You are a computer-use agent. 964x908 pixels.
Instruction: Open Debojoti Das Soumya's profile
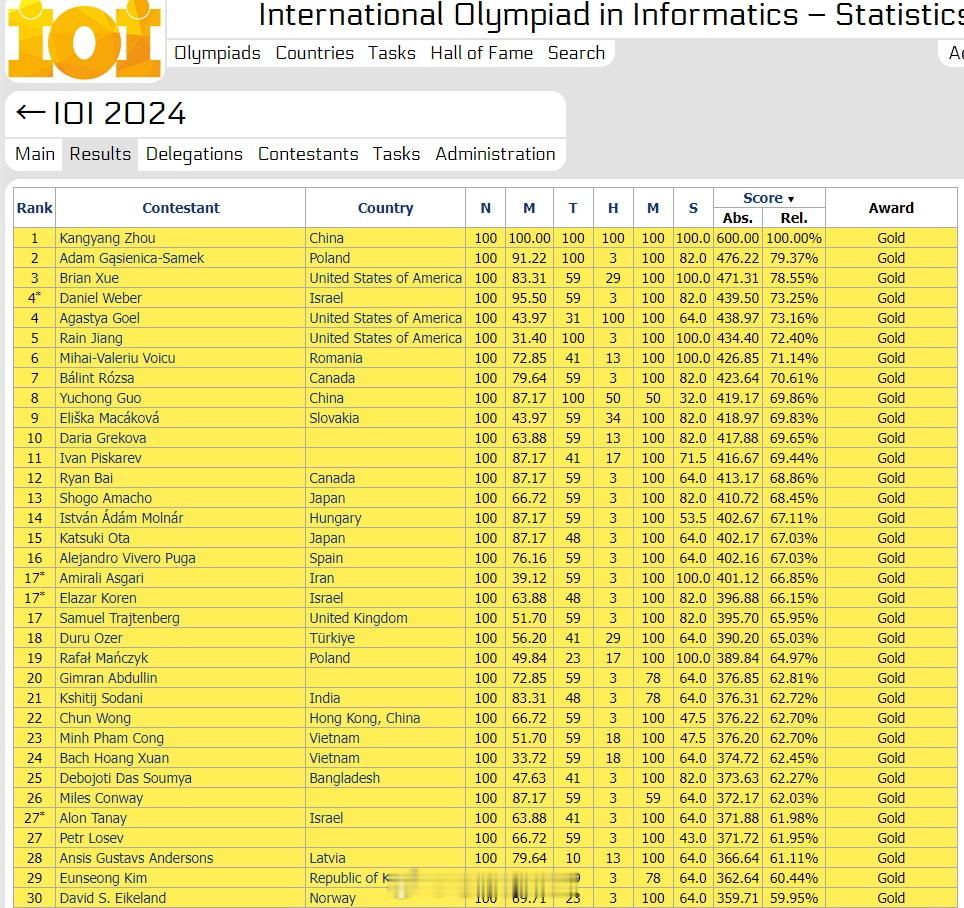point(125,778)
